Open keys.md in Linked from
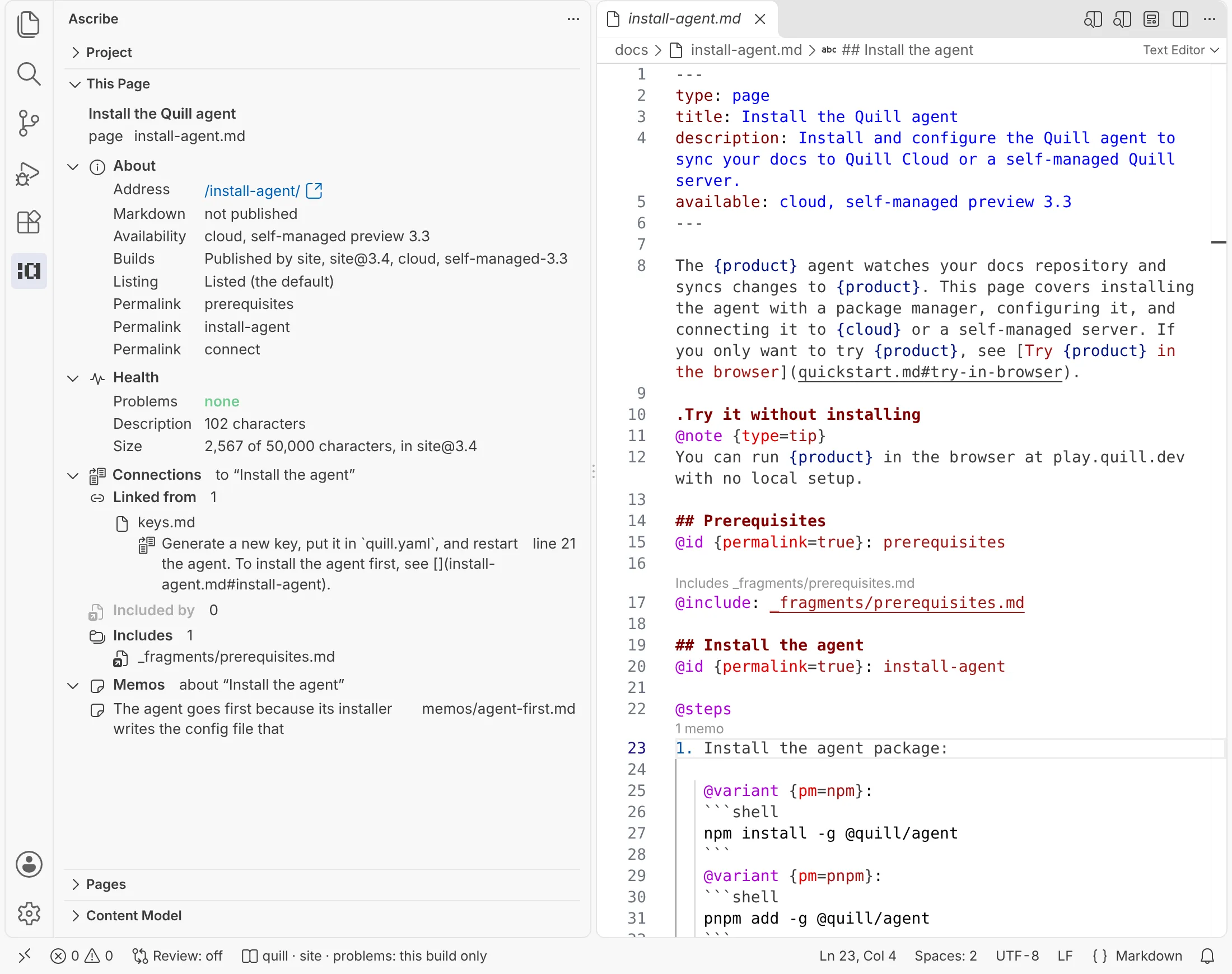 click(166, 522)
